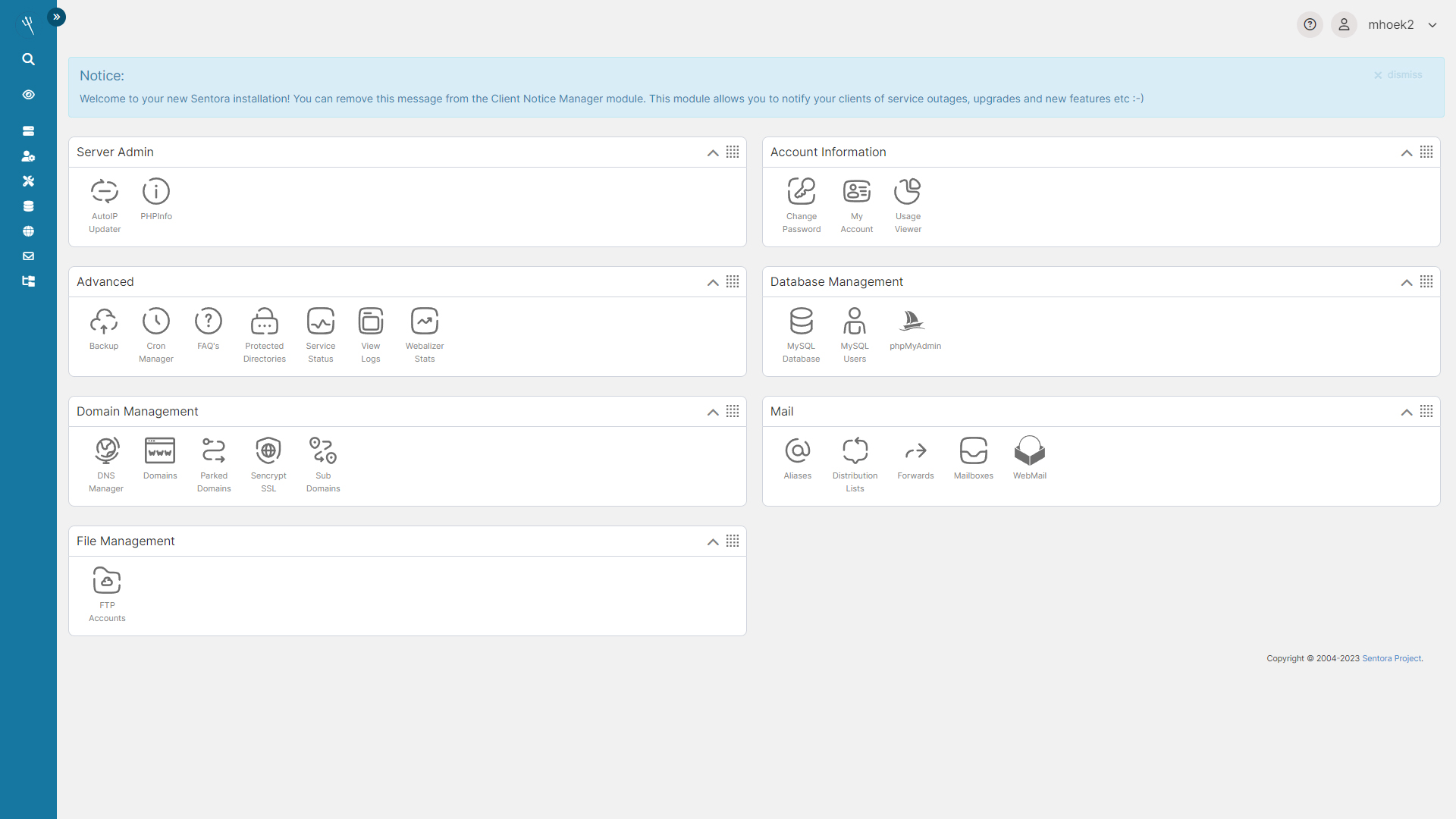This screenshot has width=1456, height=819.
Task: Launch the Cron Manager module
Action: pos(156,322)
